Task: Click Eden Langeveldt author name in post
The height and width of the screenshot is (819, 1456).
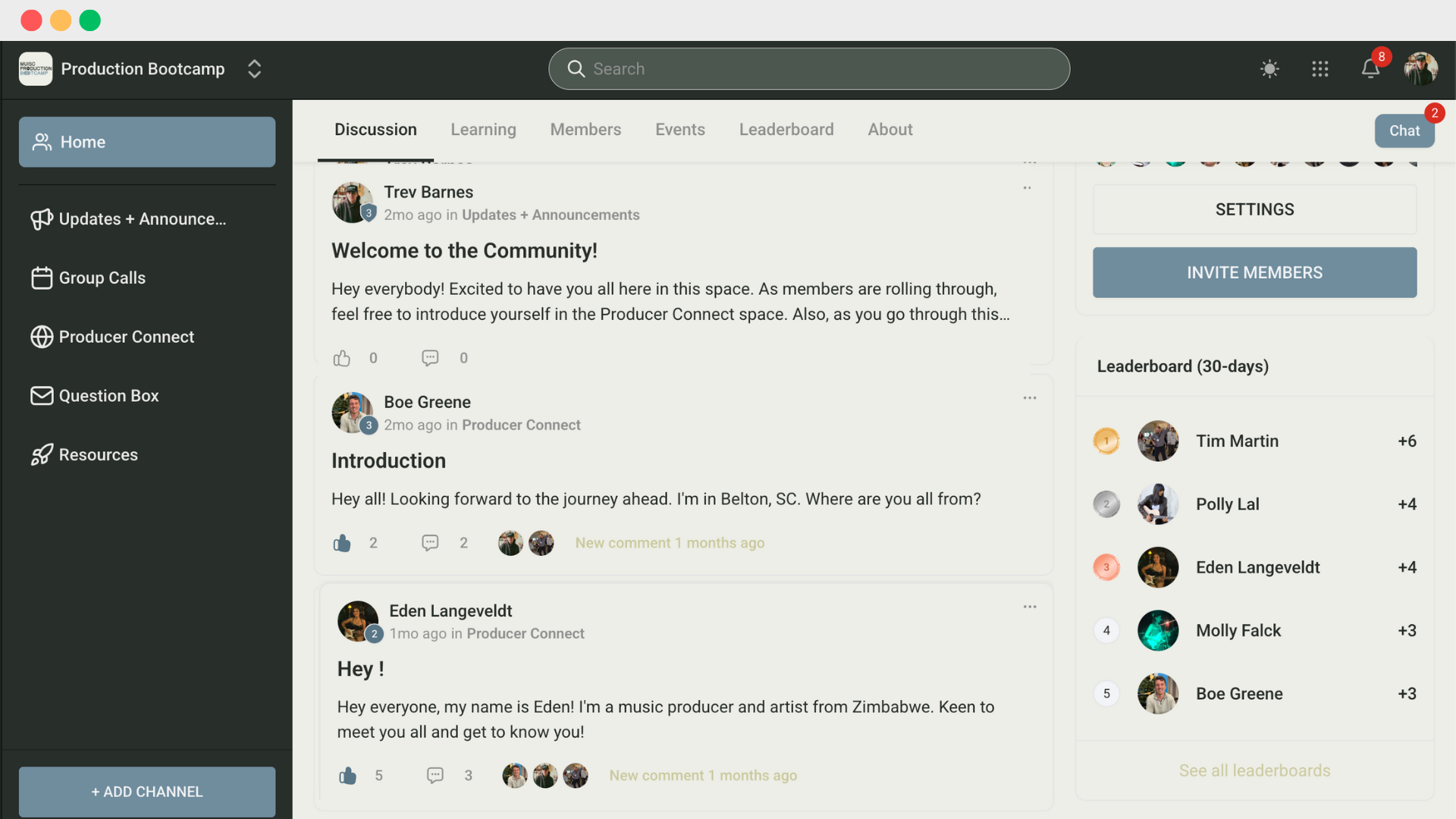Action: [450, 611]
